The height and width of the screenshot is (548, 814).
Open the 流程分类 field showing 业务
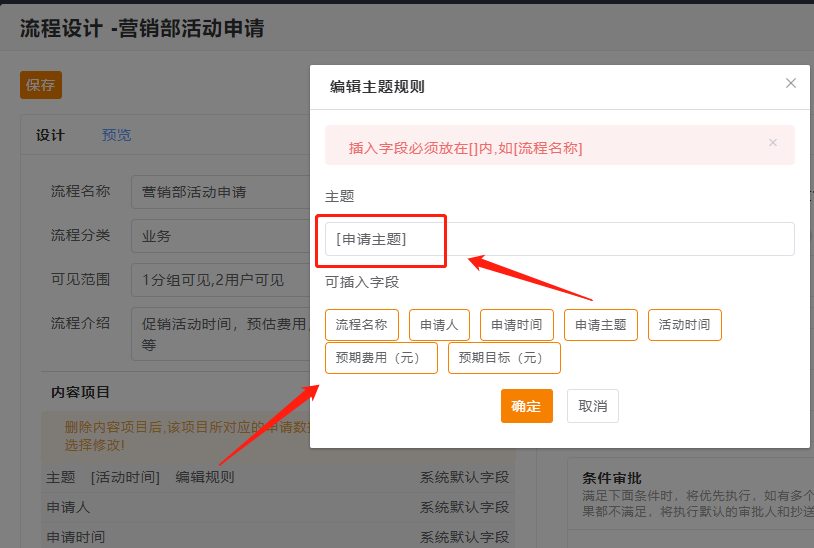220,236
